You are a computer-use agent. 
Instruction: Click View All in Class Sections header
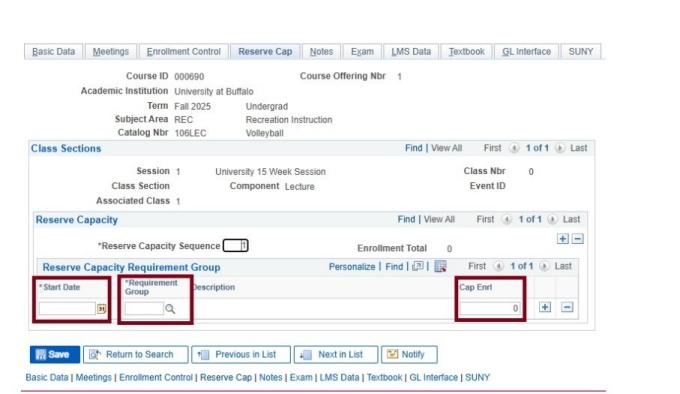click(446, 148)
